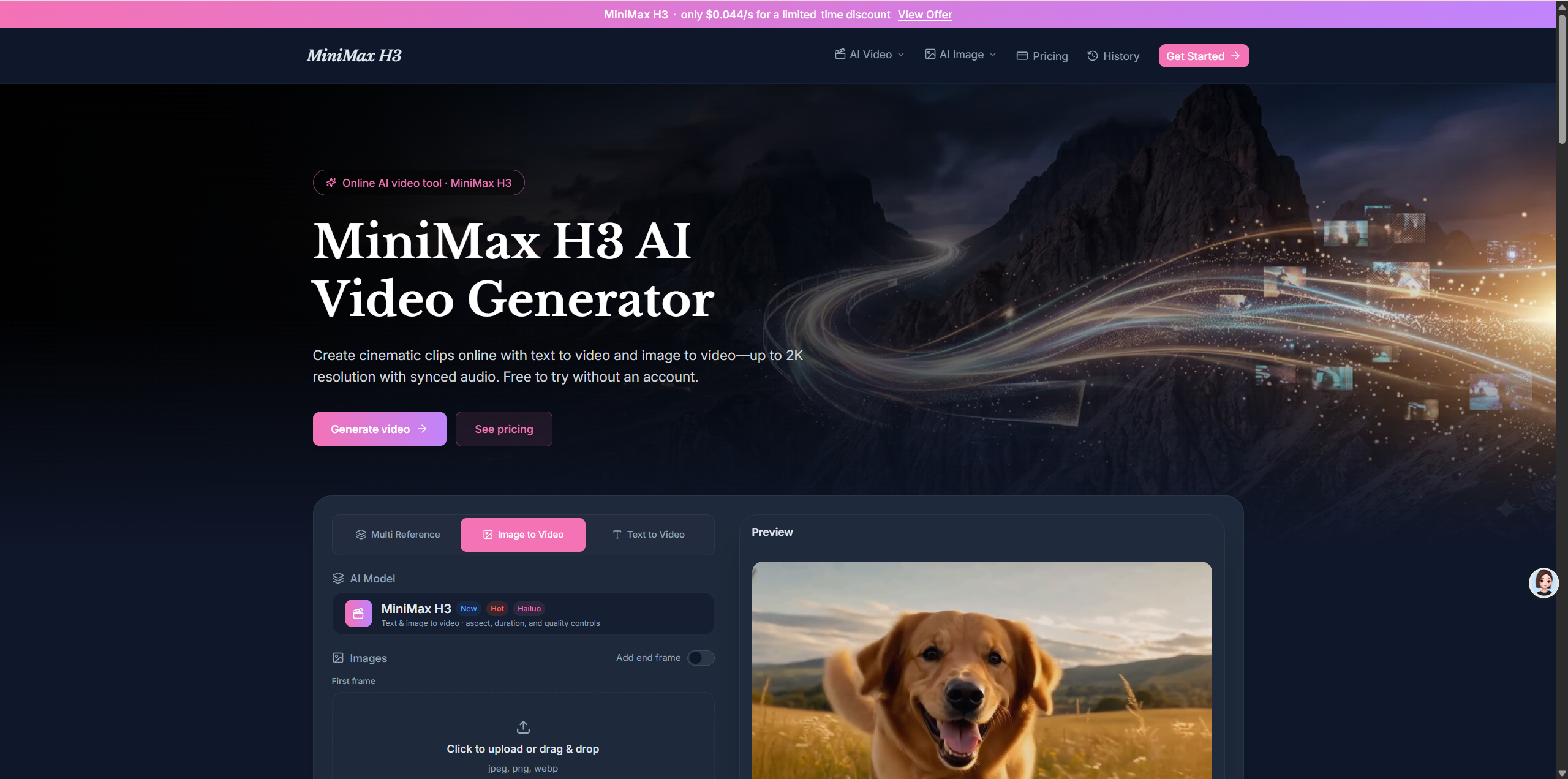
Task: Click the AI Image picture icon in navbar
Action: click(x=930, y=55)
